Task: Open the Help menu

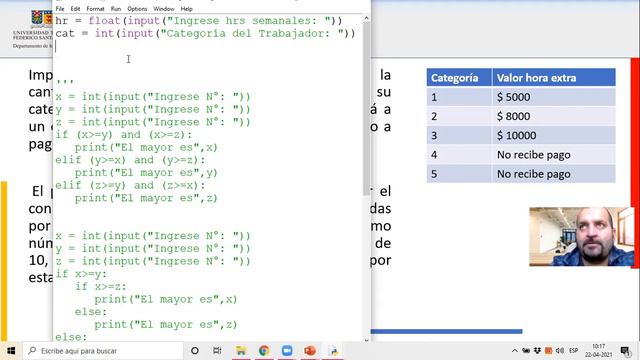Action: pos(187,9)
